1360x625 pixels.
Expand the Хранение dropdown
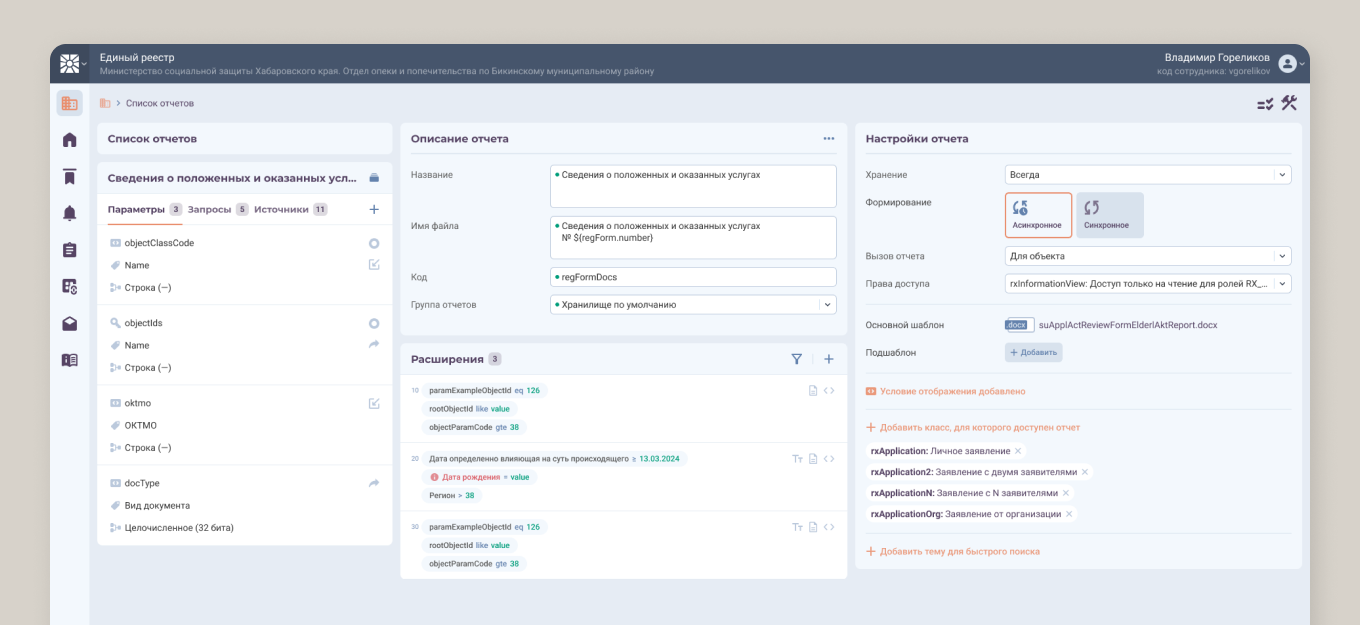pos(1147,175)
